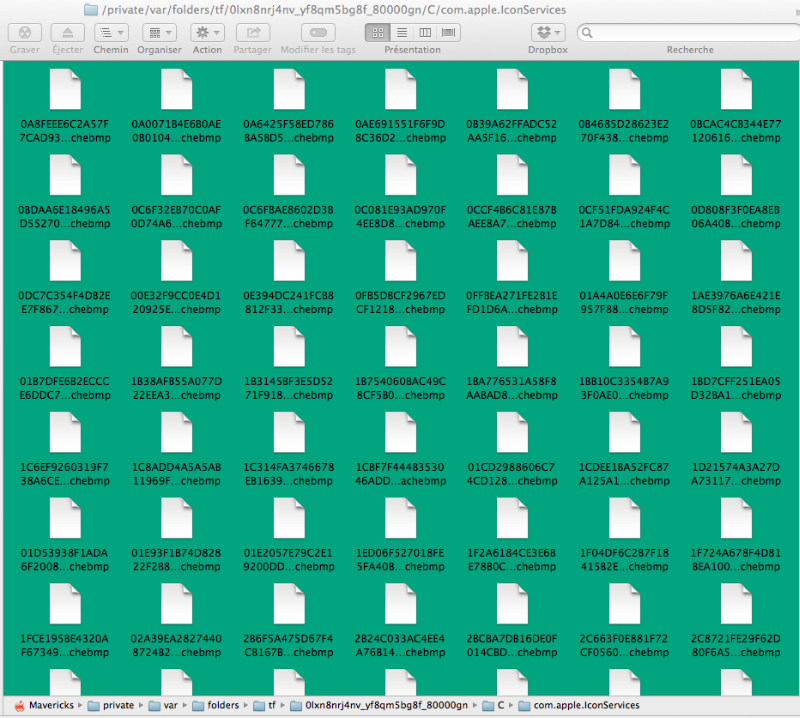Image resolution: width=800 pixels, height=718 pixels.
Task: Click the Modifier les tags button
Action: click(318, 33)
